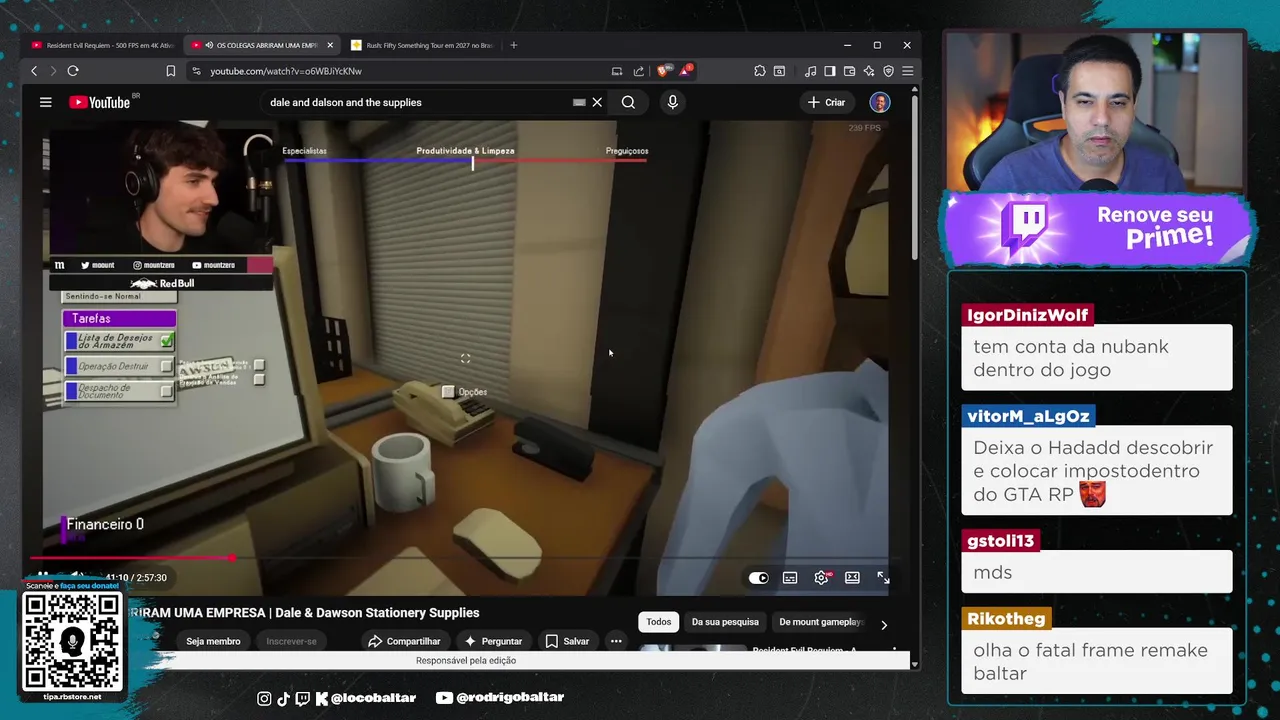Open the music note playlist icon
This screenshot has height=720, width=1280.
[x=810, y=71]
